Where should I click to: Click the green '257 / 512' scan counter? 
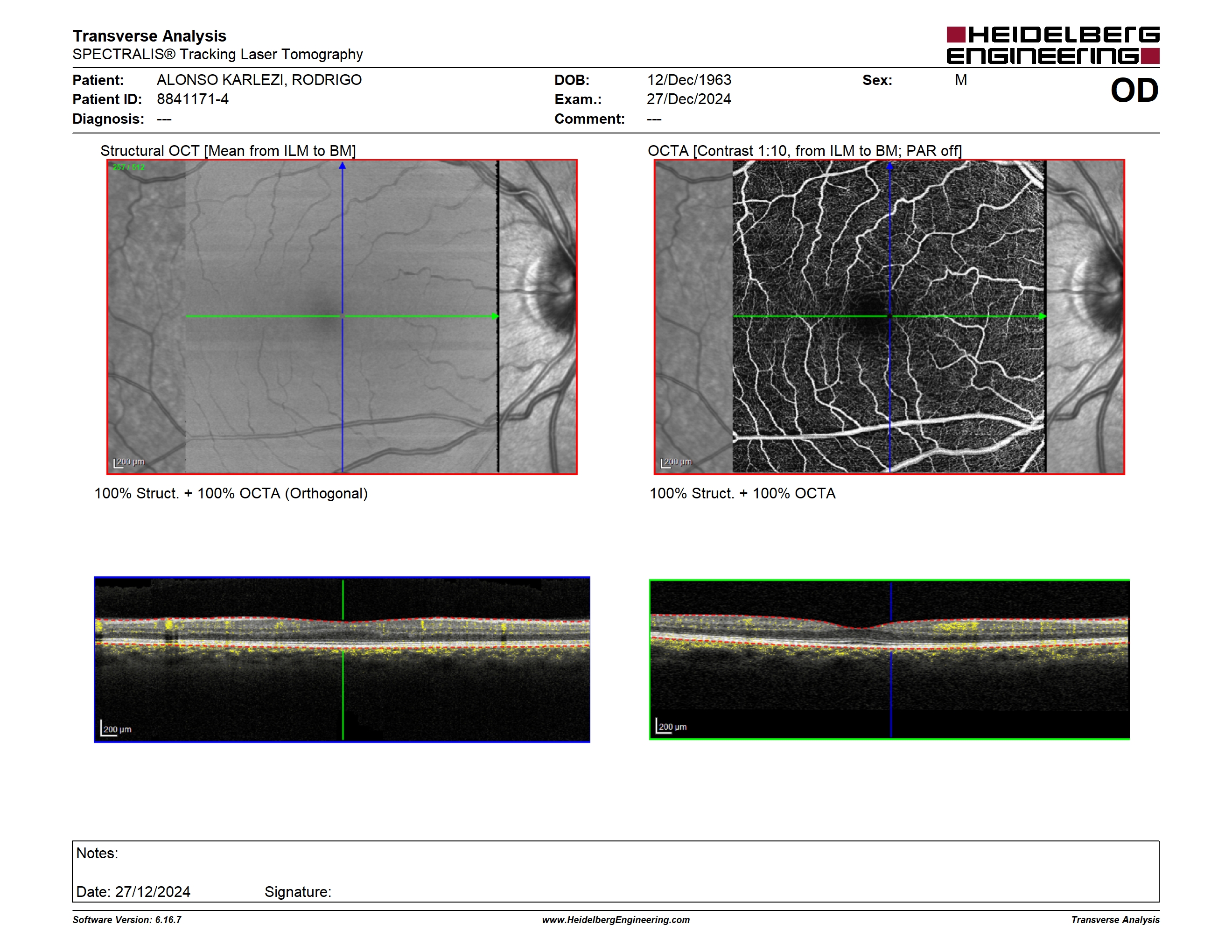click(129, 168)
